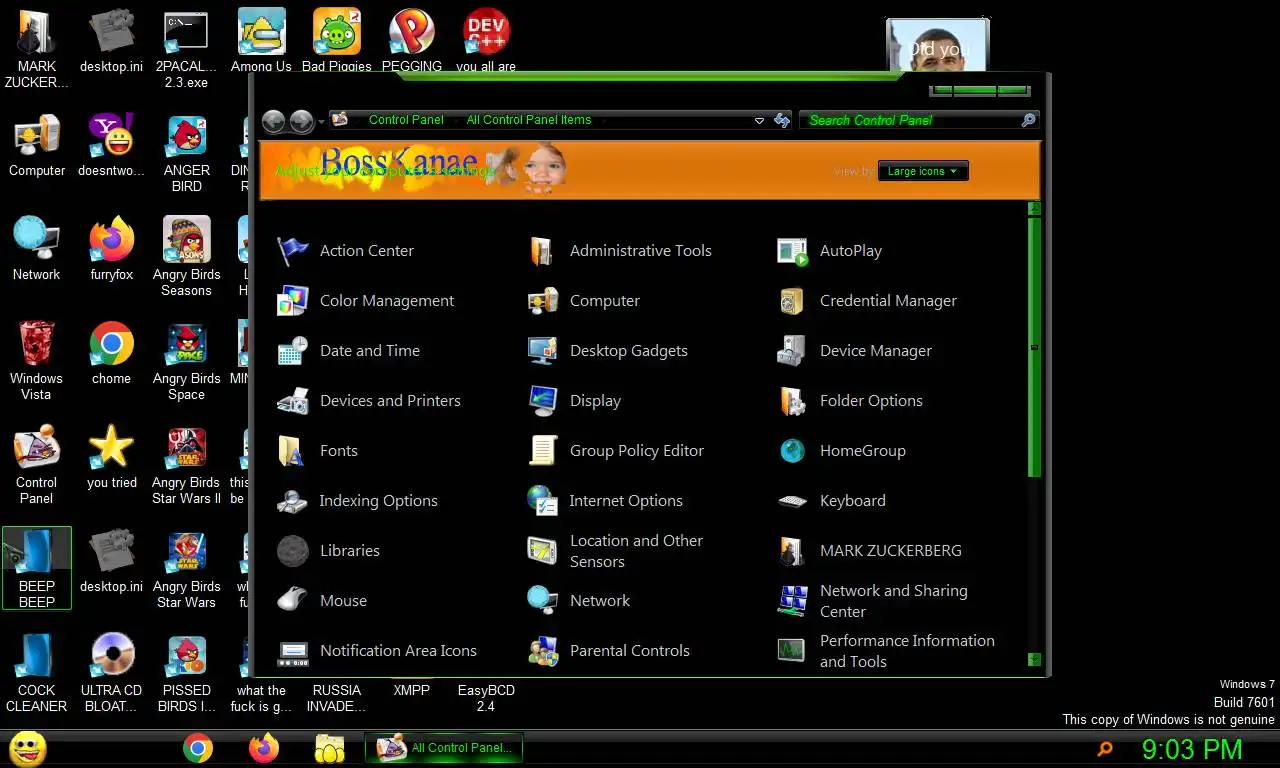
Task: Click the scrollbar up arrow in Control Panel
Action: coord(1034,208)
